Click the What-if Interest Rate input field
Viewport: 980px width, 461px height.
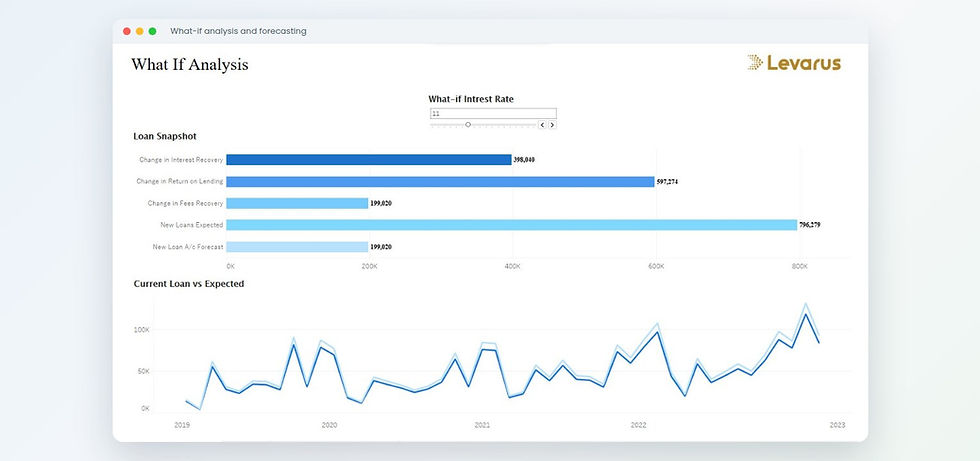(493, 113)
